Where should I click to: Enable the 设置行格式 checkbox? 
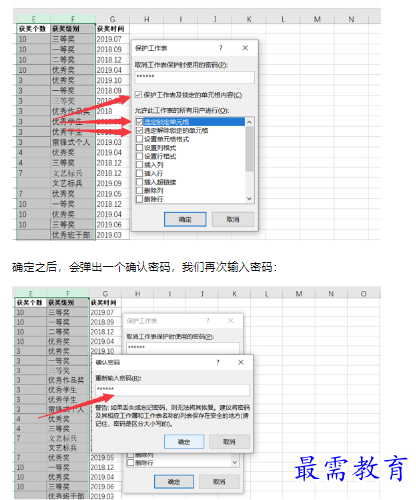click(139, 156)
